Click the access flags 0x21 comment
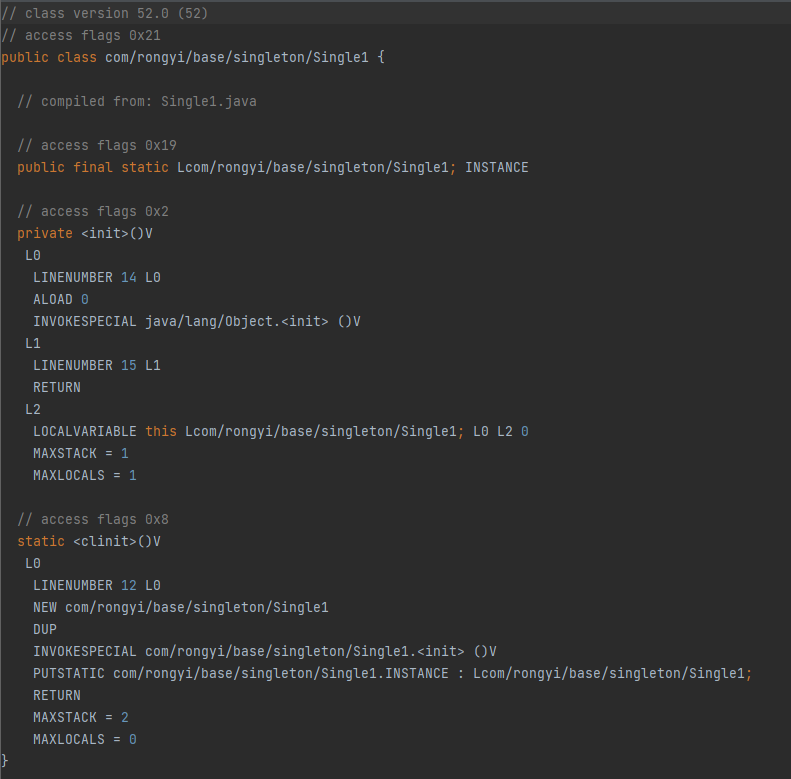The image size is (791, 779). [80, 35]
